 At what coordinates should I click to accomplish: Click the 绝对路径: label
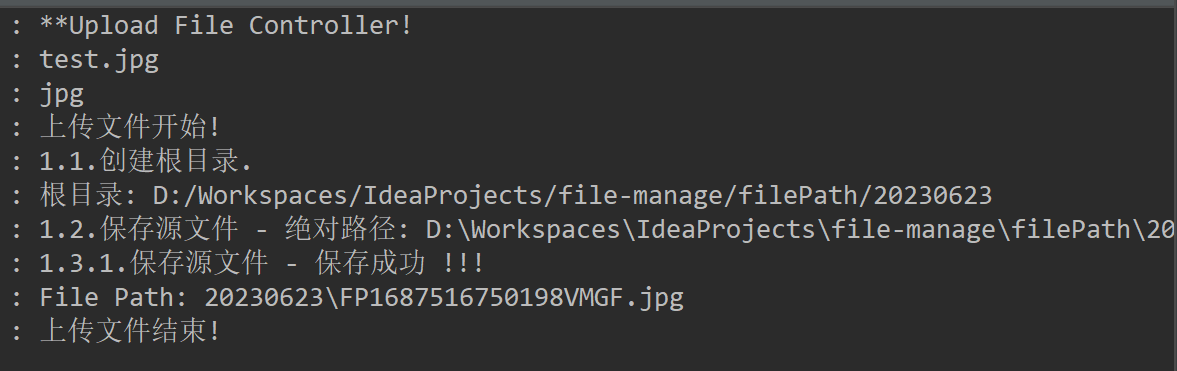pyautogui.click(x=348, y=229)
